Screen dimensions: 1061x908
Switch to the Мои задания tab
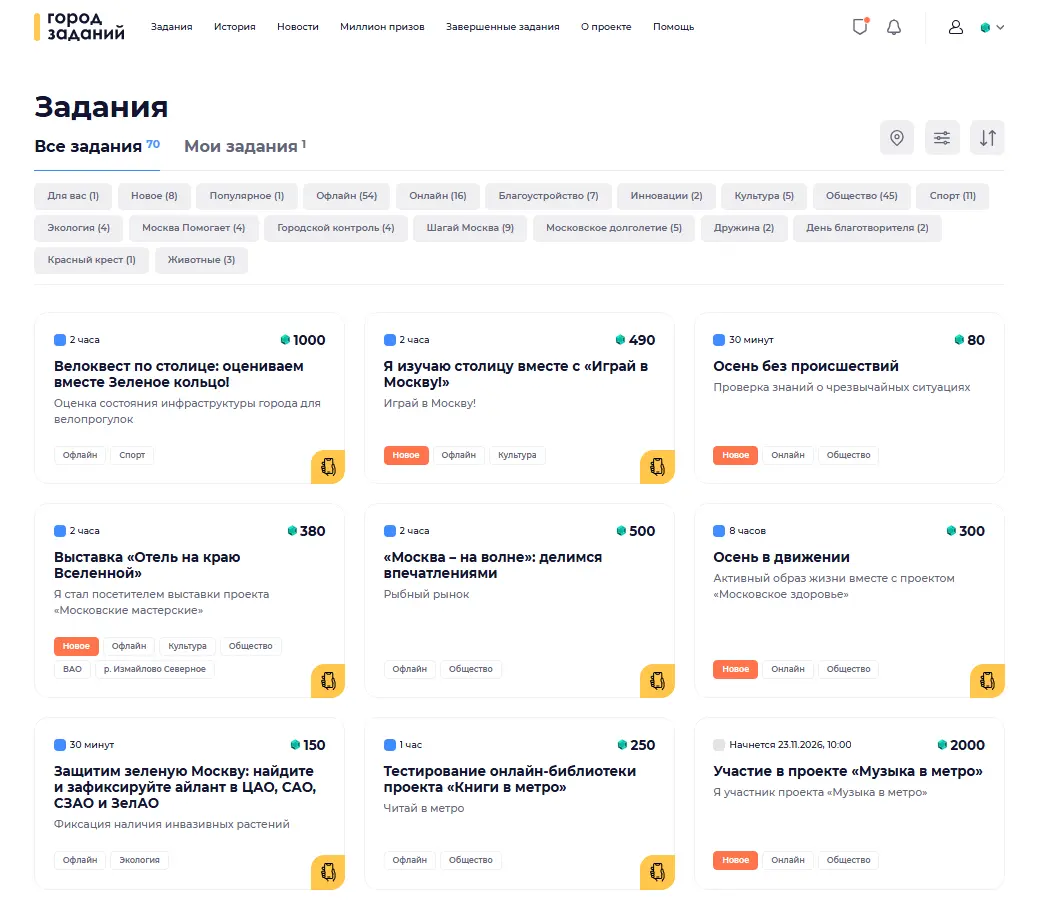tap(245, 146)
